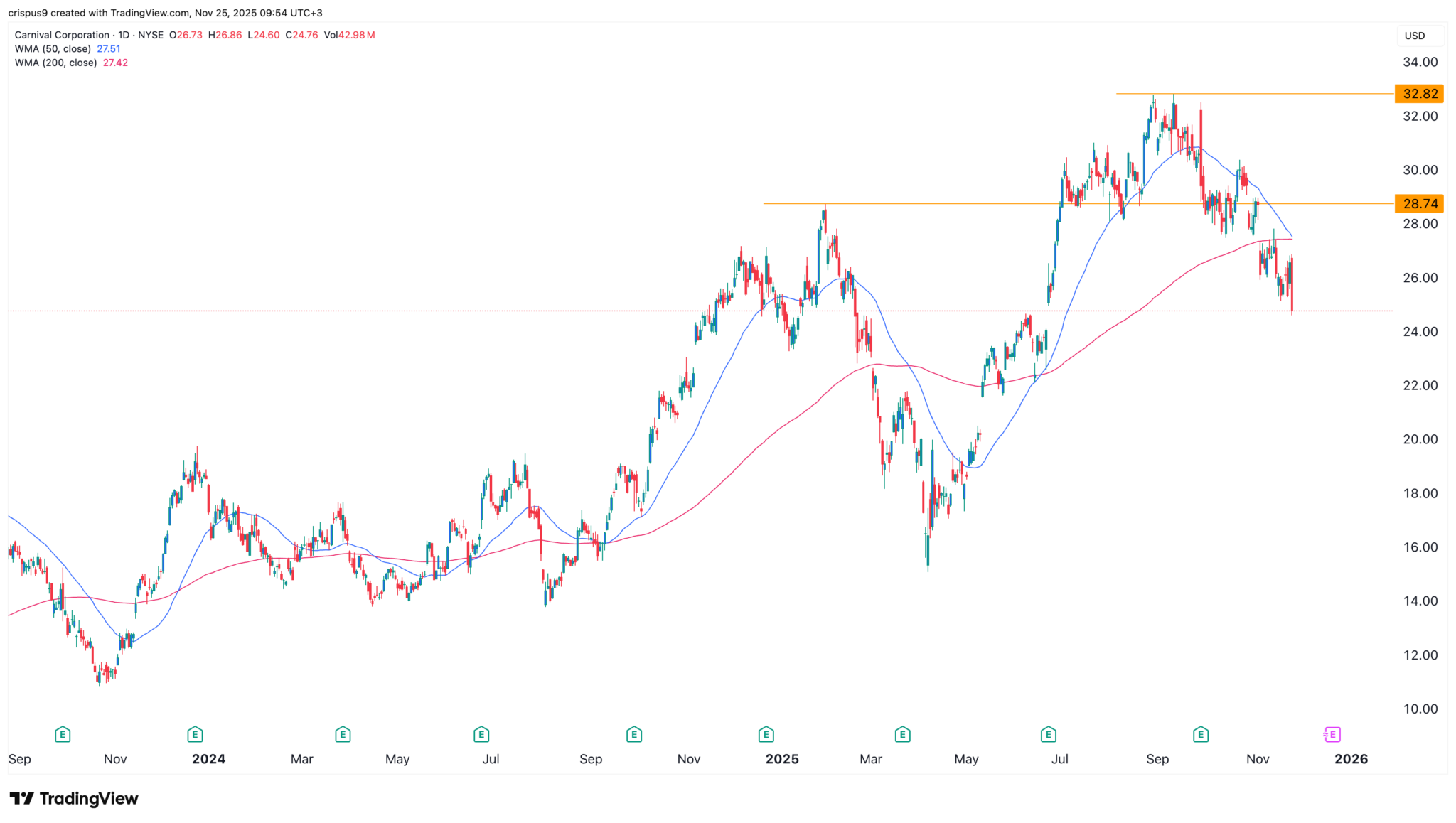Click earnings marker just left of 2025 label
This screenshot has width=1456, height=823.
pyautogui.click(x=766, y=734)
